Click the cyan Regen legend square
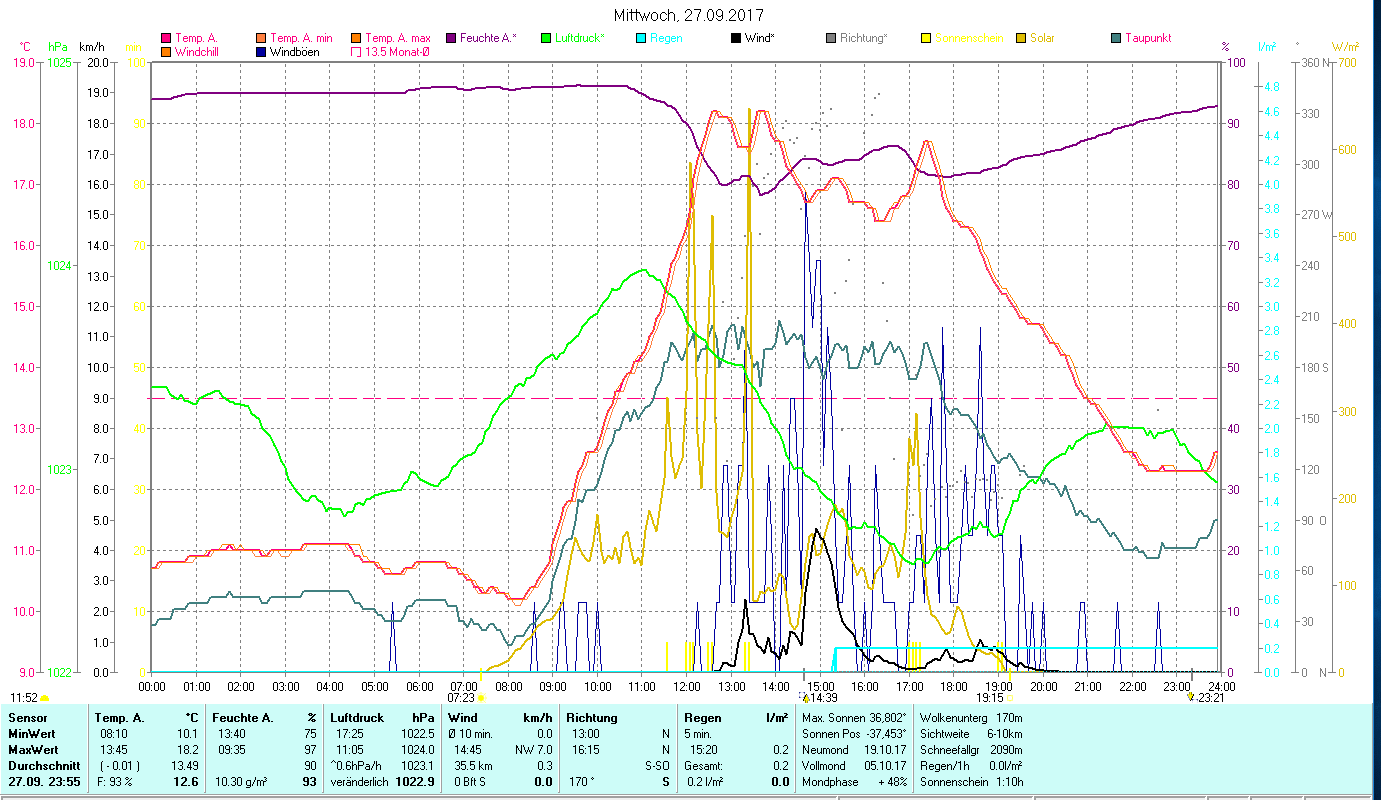The width and height of the screenshot is (1381, 800). pos(641,38)
